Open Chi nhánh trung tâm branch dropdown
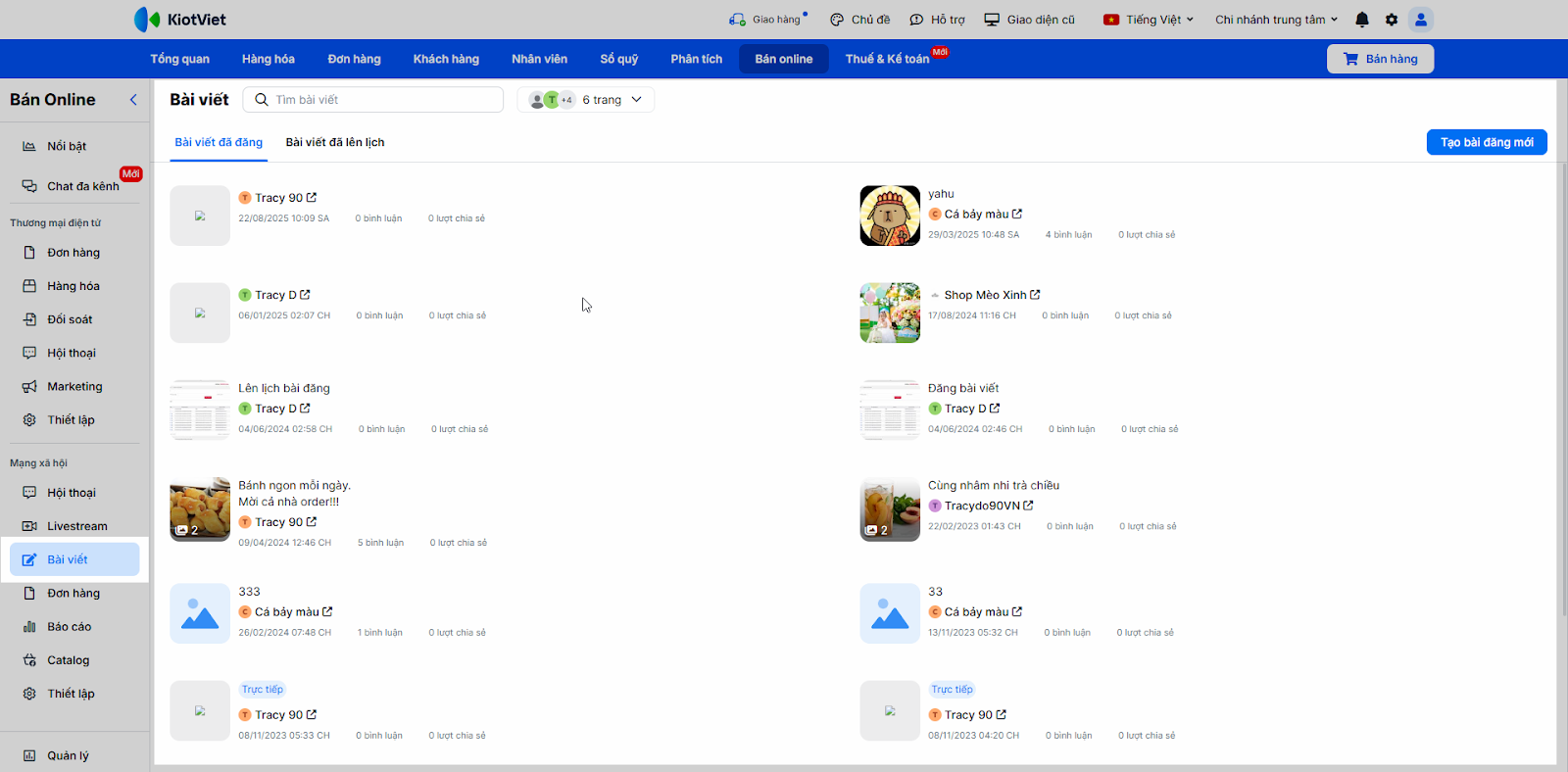Viewport: 1568px width, 772px height. point(1276,20)
